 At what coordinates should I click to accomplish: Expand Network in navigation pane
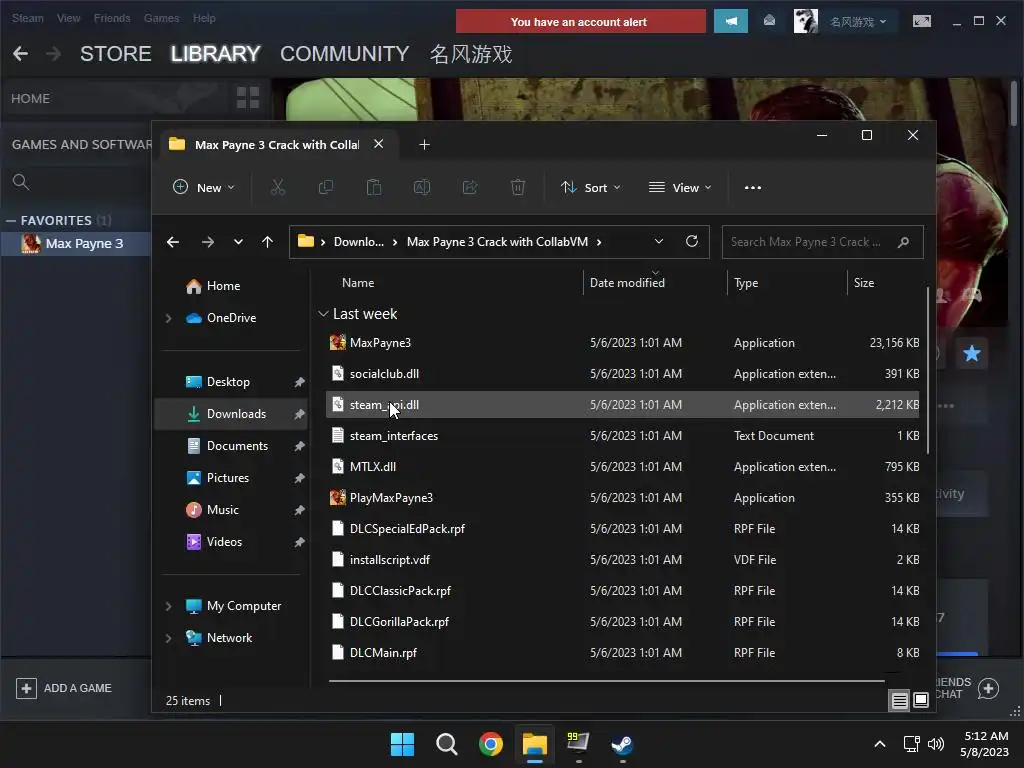click(168, 638)
